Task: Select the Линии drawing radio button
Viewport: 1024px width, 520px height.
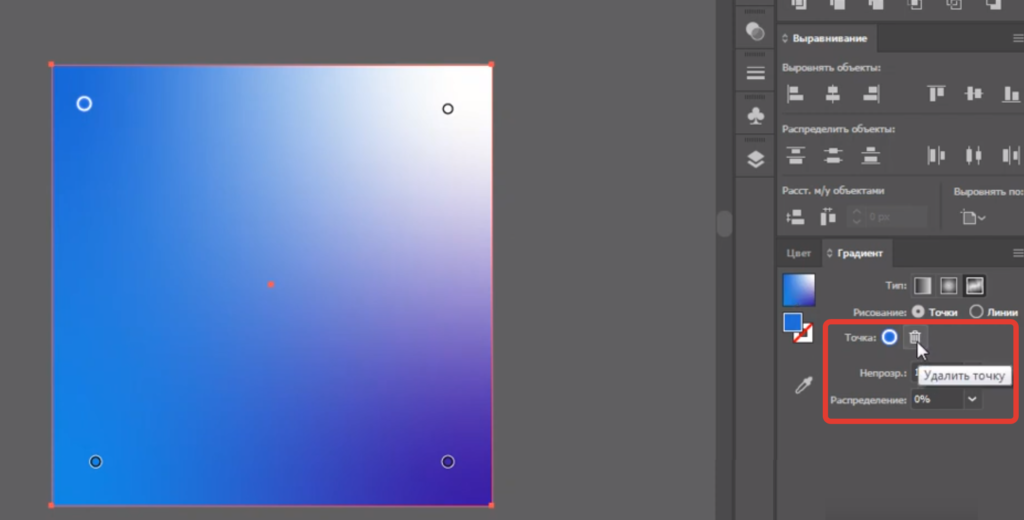Action: click(976, 312)
